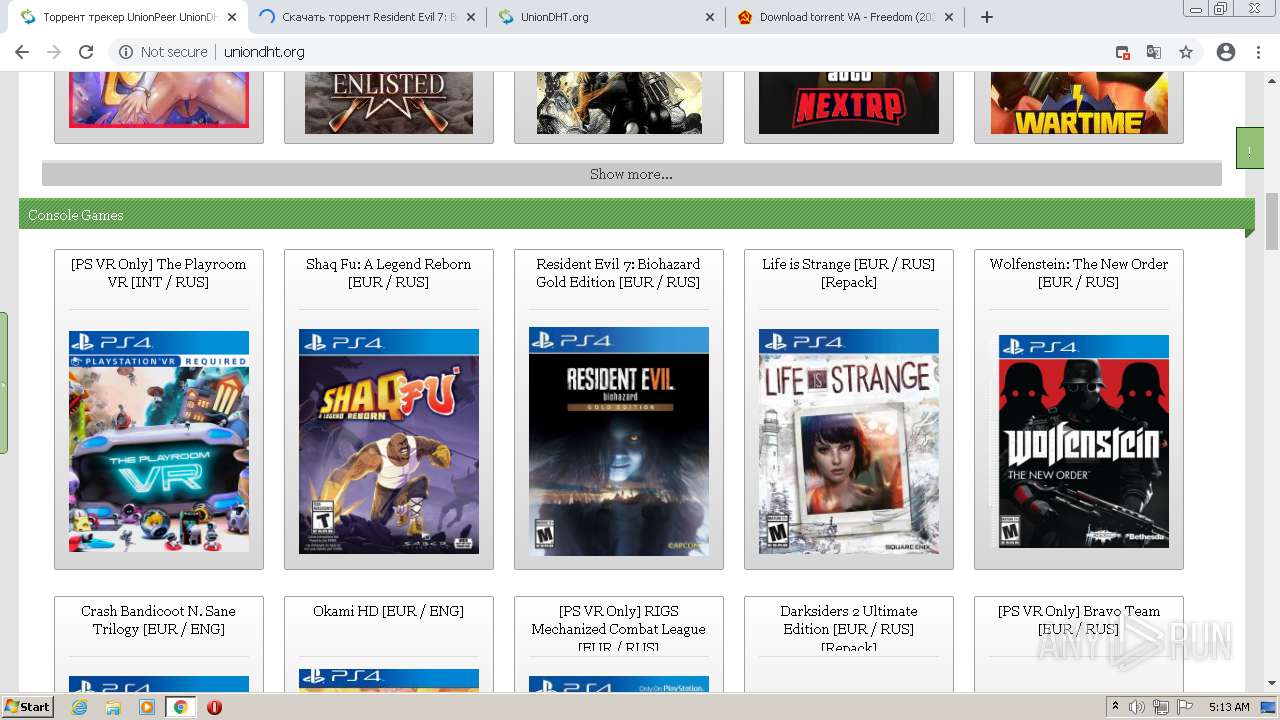Open the blocked popups icon in address bar
This screenshot has width=1280, height=720.
click(1123, 52)
